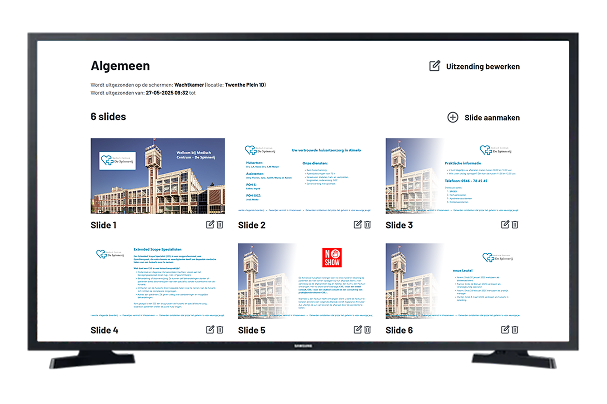Open the Slide 4 text-heavy thumbnail

point(157,280)
